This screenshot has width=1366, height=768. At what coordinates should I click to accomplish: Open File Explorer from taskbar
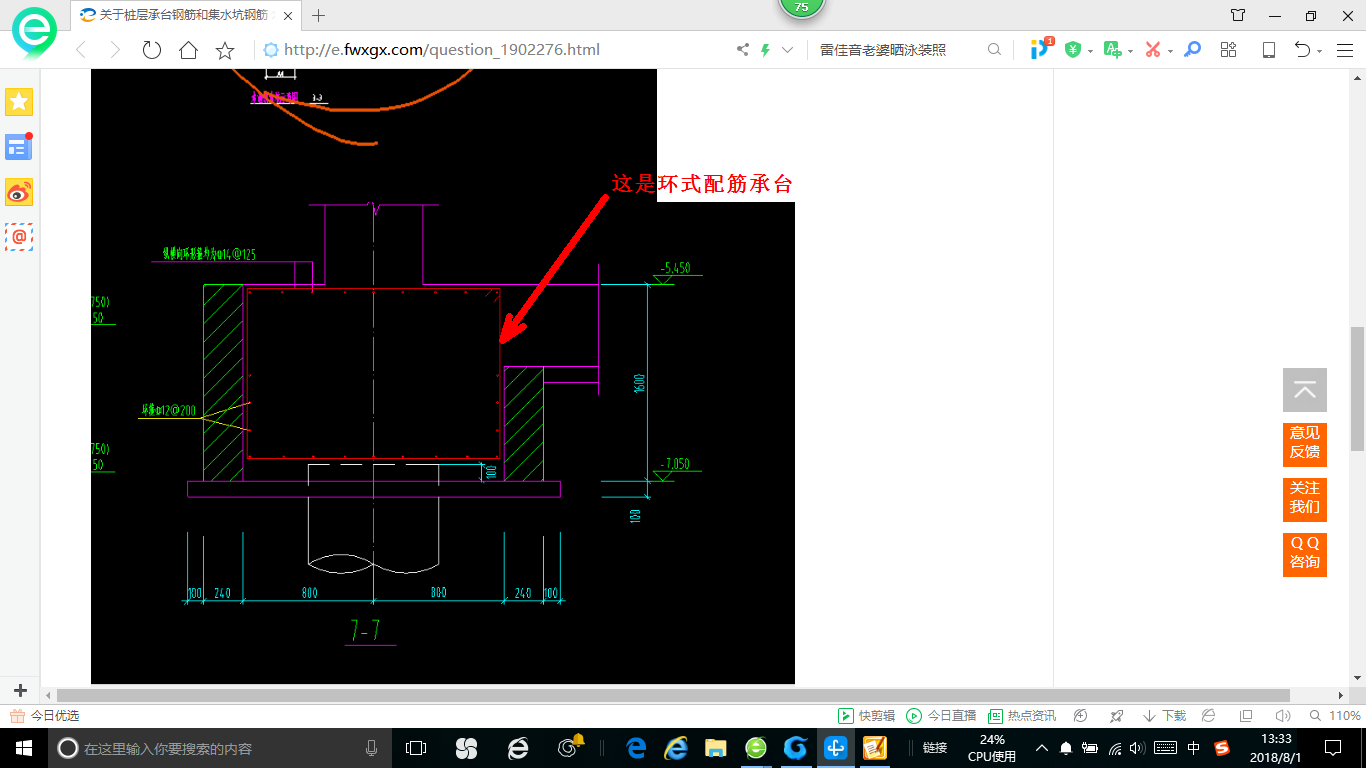[x=716, y=748]
